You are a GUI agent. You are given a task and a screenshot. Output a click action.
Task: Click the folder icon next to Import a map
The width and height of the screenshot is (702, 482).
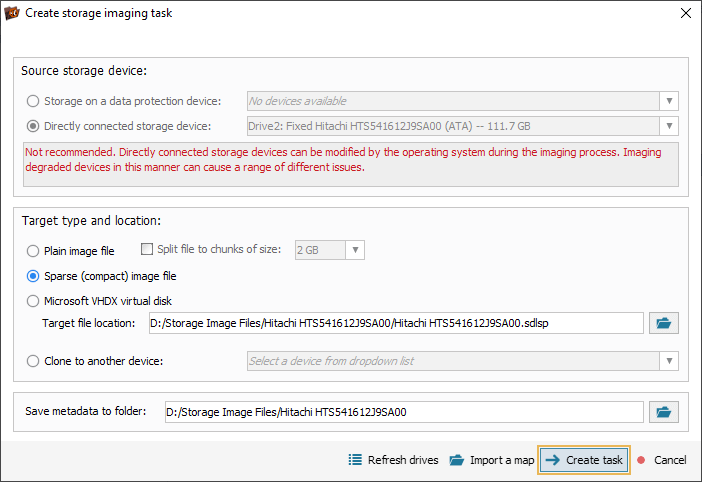[x=457, y=460]
